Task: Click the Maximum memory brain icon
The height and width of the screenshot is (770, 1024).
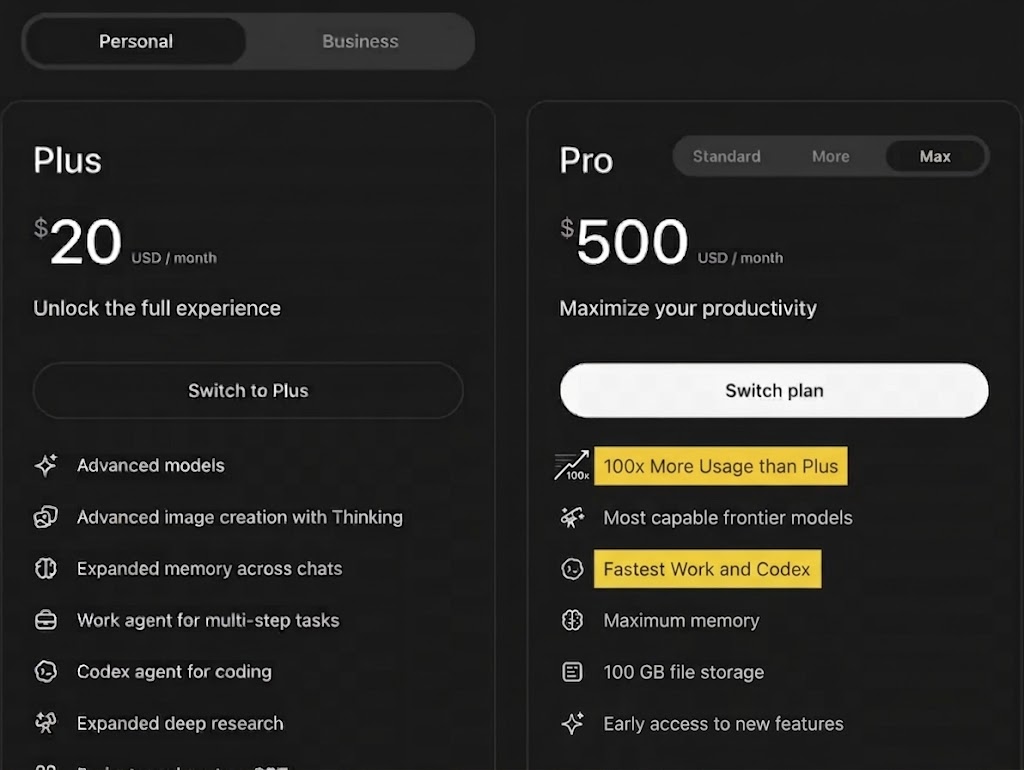Action: pos(572,620)
